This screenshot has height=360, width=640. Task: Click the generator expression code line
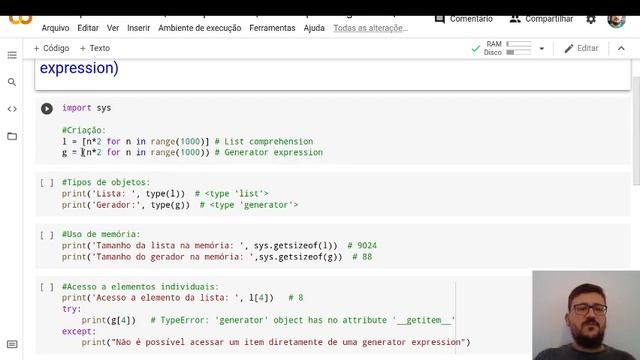click(x=192, y=153)
